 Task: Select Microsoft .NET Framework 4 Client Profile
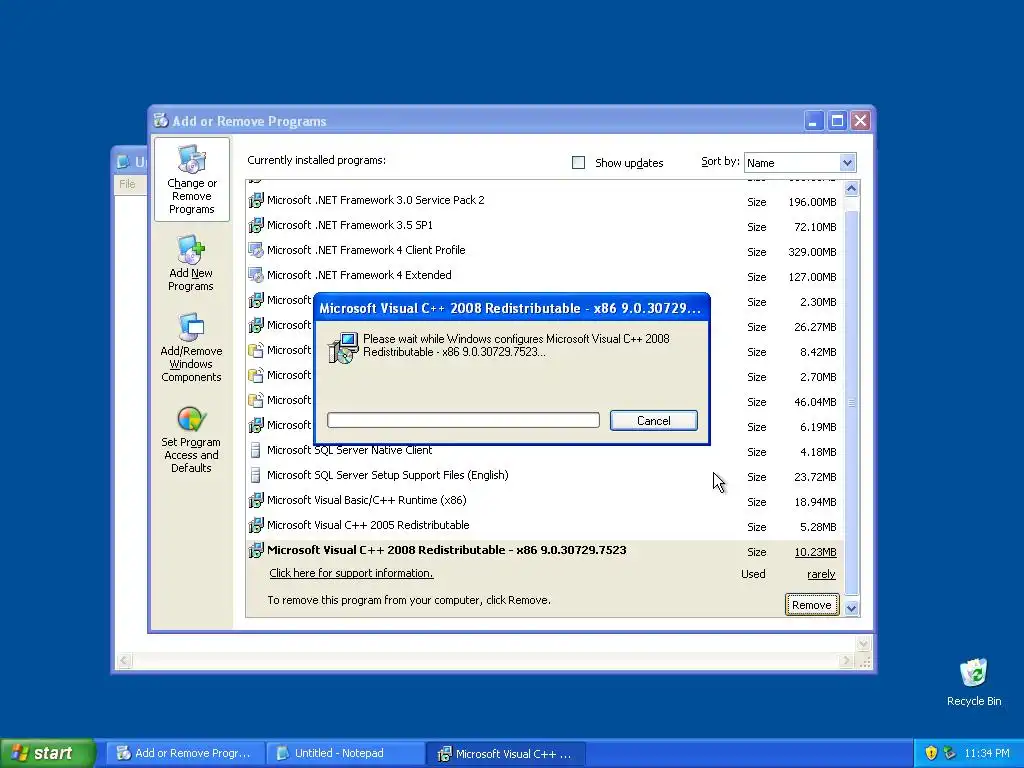click(x=366, y=250)
